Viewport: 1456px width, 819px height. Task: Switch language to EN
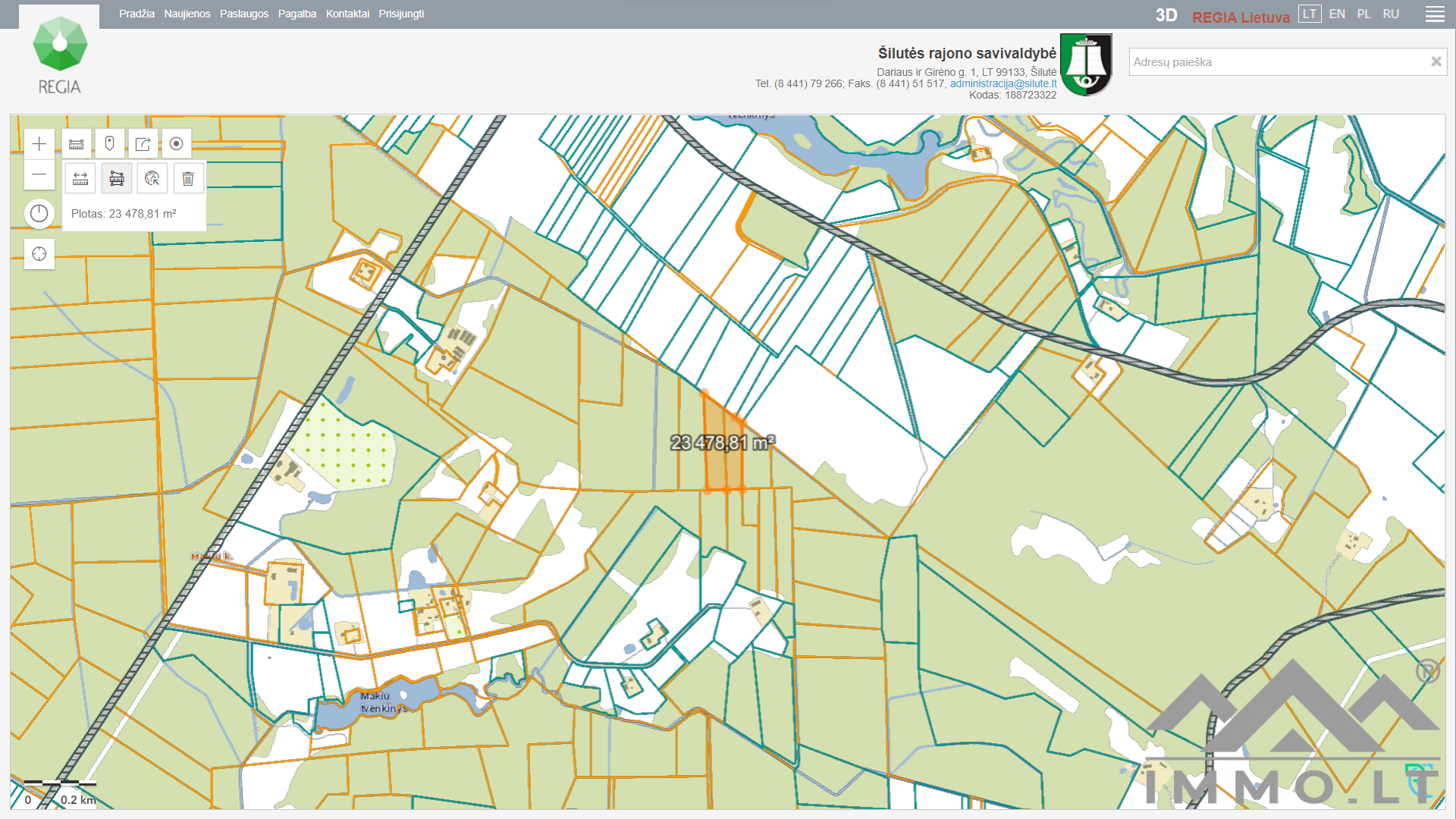tap(1337, 14)
